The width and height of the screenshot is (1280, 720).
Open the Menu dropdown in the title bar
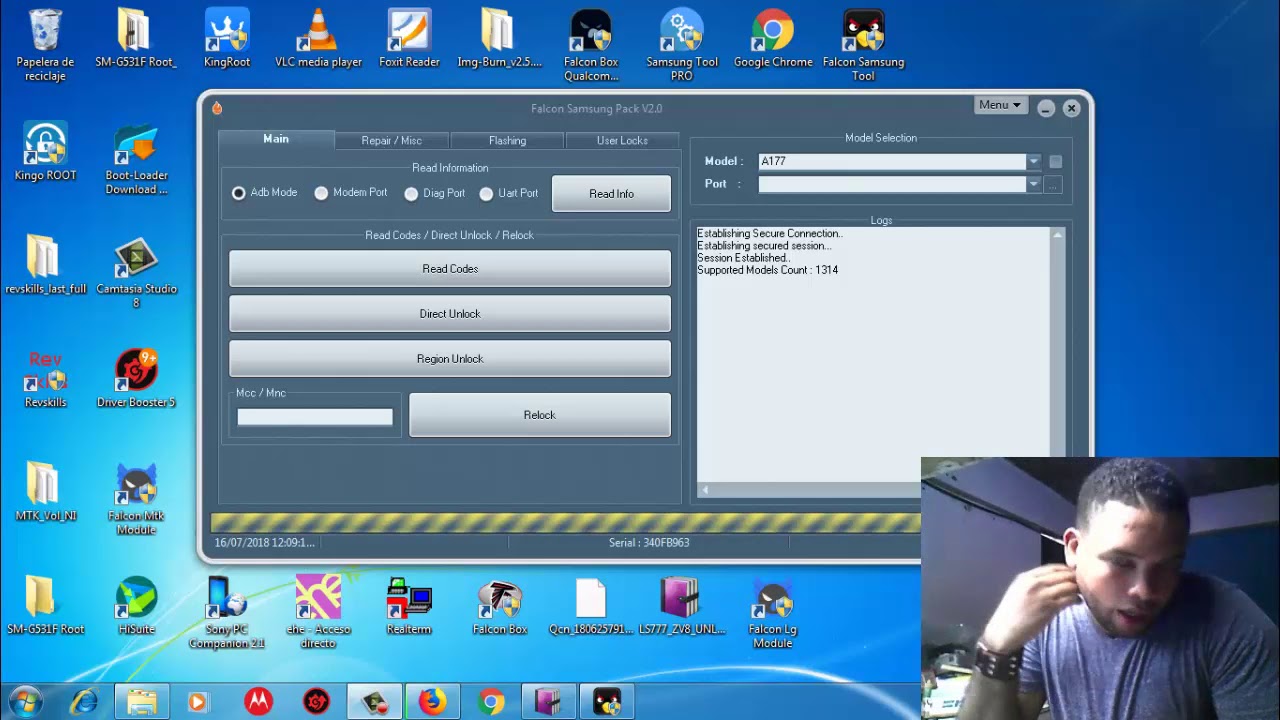1000,105
